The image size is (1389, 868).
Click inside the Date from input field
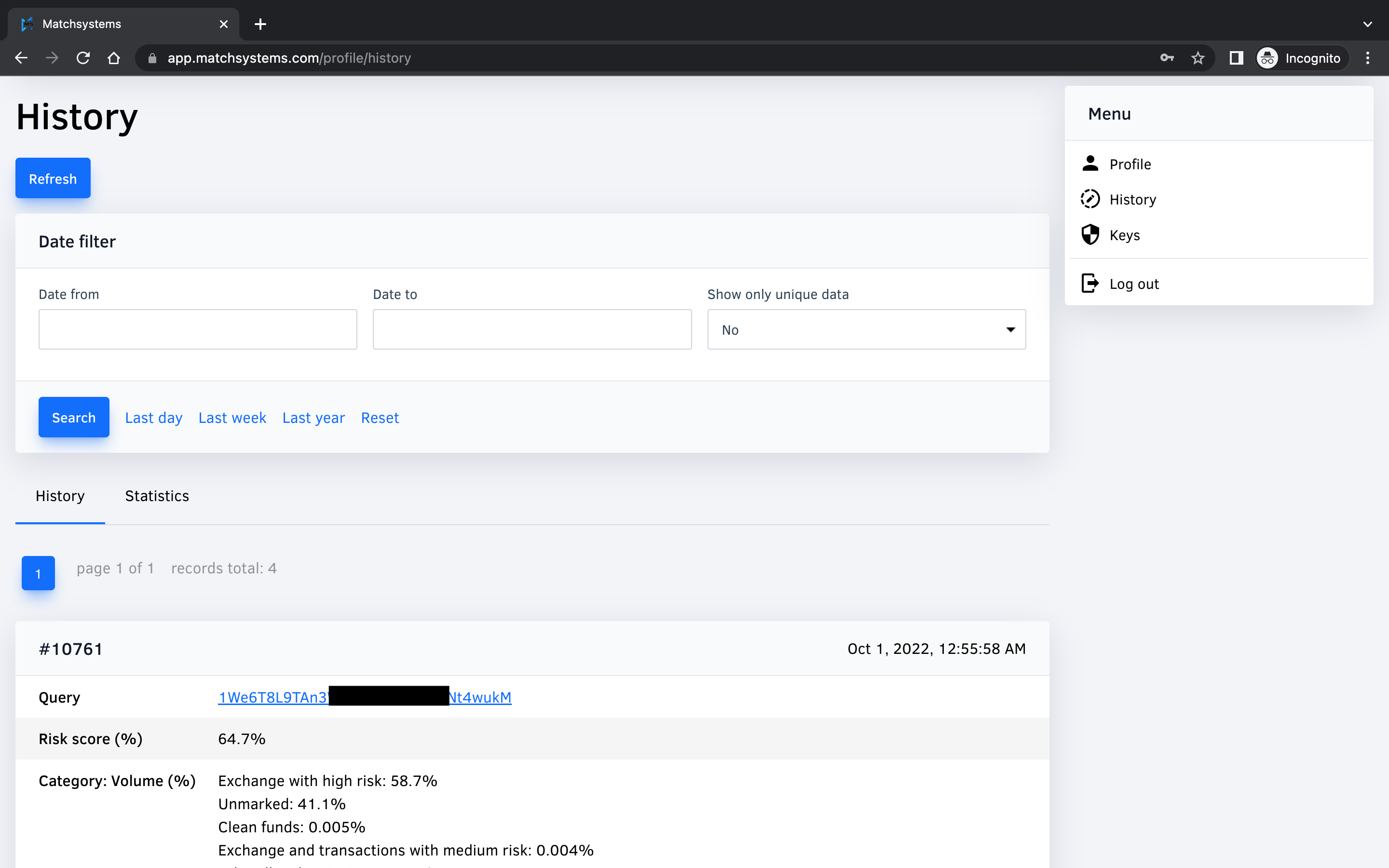tap(197, 329)
